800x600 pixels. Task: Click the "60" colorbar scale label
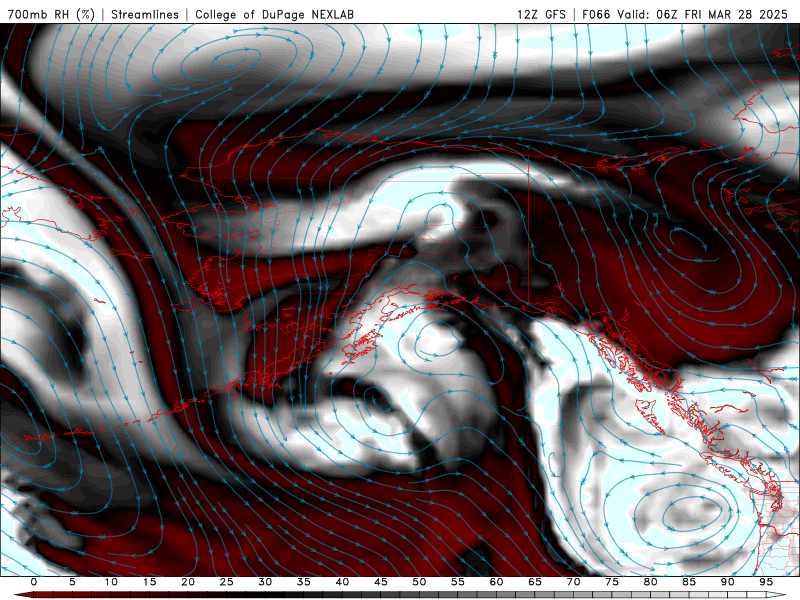(x=496, y=582)
